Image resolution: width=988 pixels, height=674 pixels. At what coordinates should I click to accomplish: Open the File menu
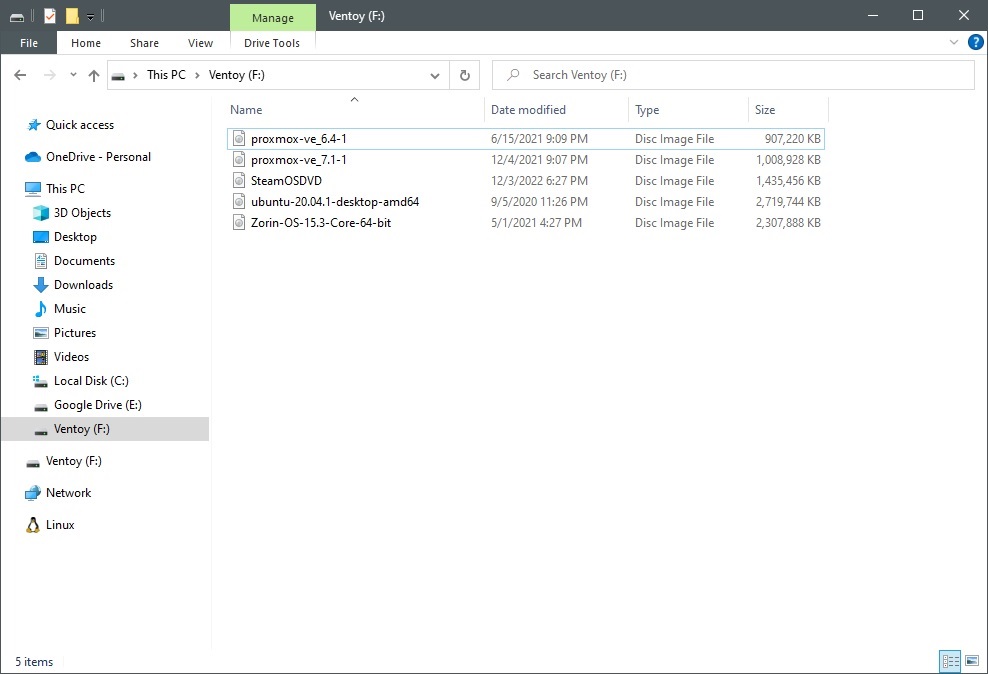click(x=29, y=43)
